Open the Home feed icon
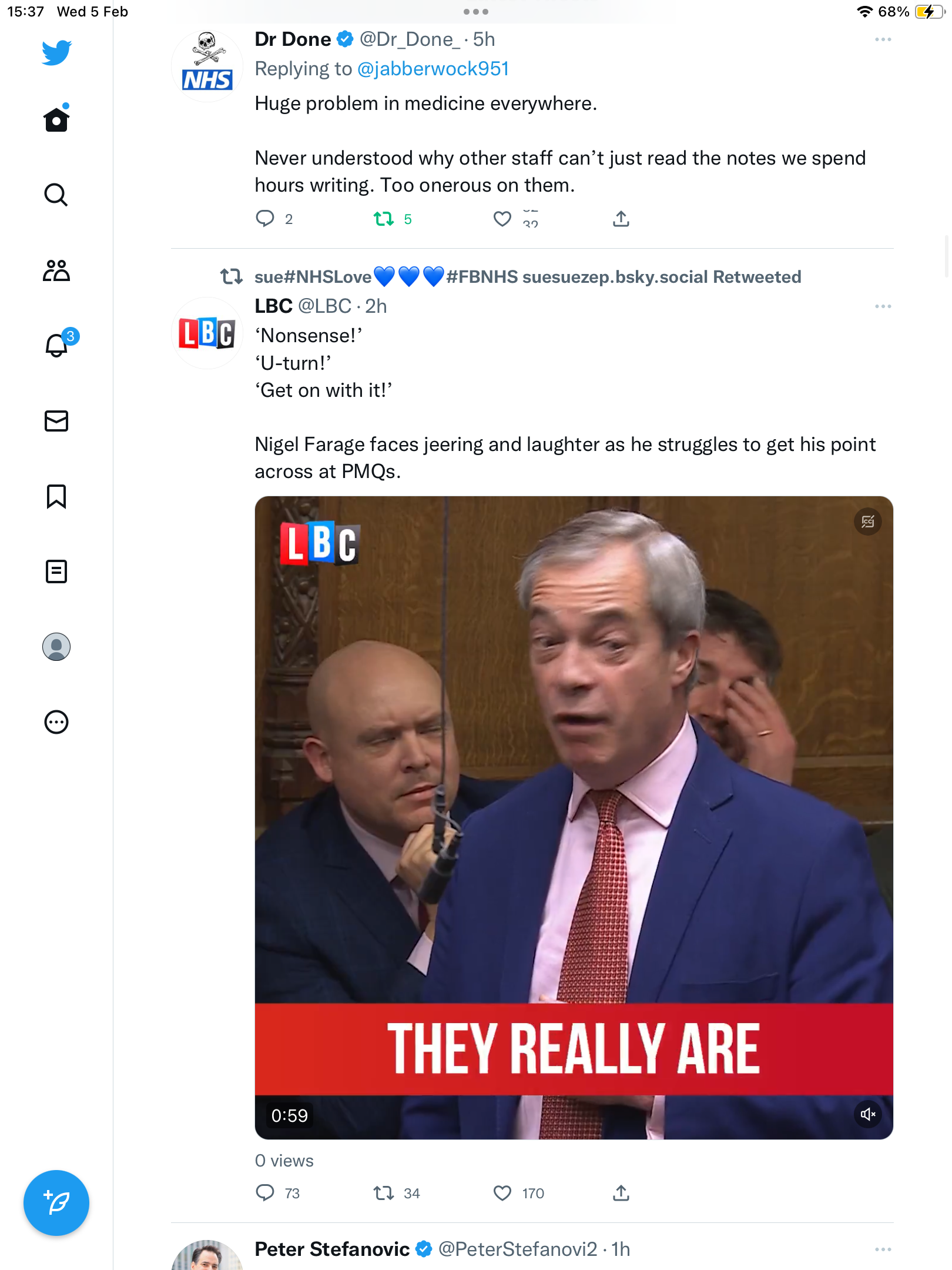952x1270 pixels. pyautogui.click(x=56, y=119)
